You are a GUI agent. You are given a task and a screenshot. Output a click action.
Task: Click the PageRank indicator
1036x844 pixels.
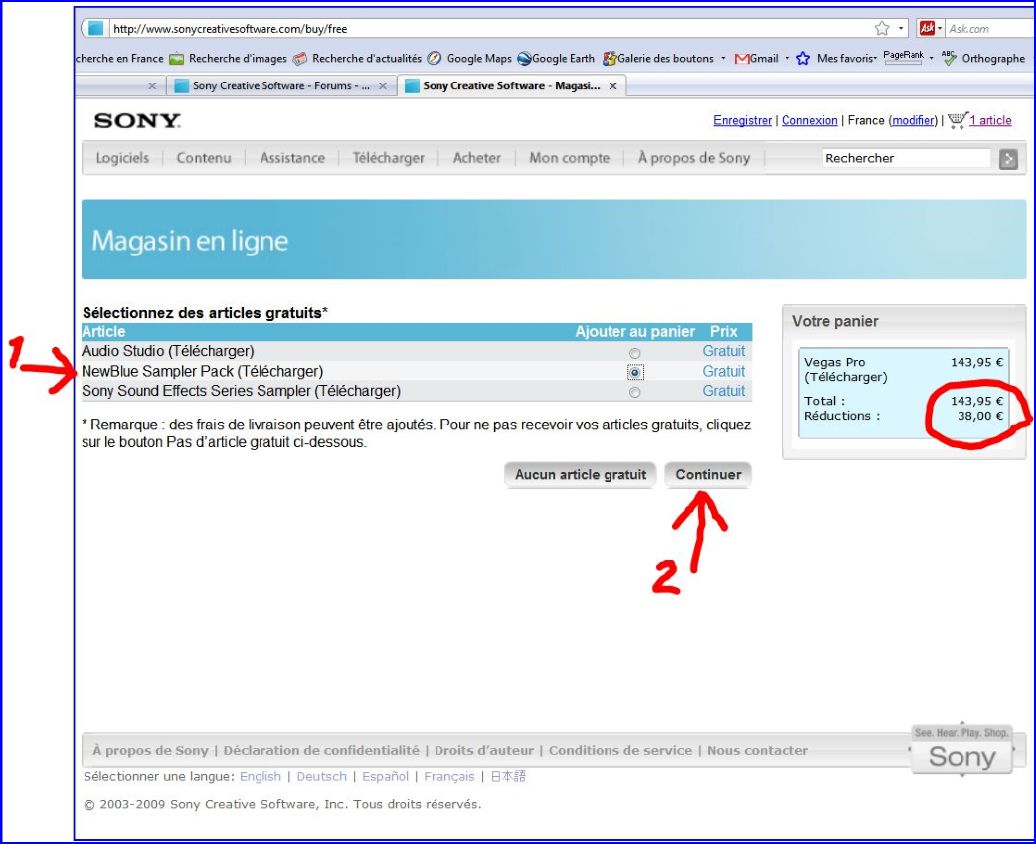pos(903,58)
